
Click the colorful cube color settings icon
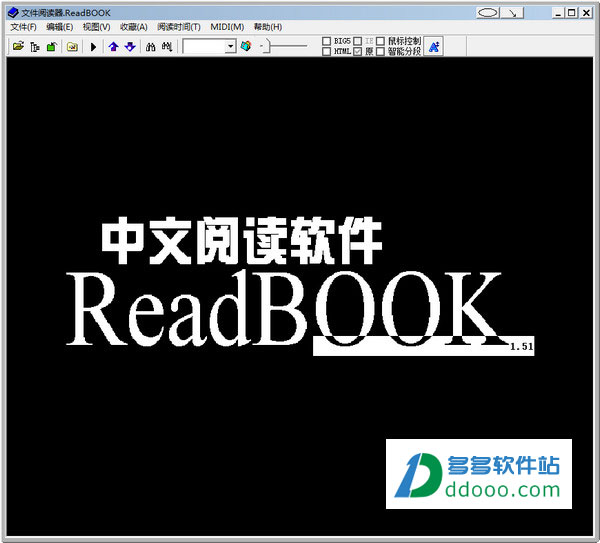point(246,46)
